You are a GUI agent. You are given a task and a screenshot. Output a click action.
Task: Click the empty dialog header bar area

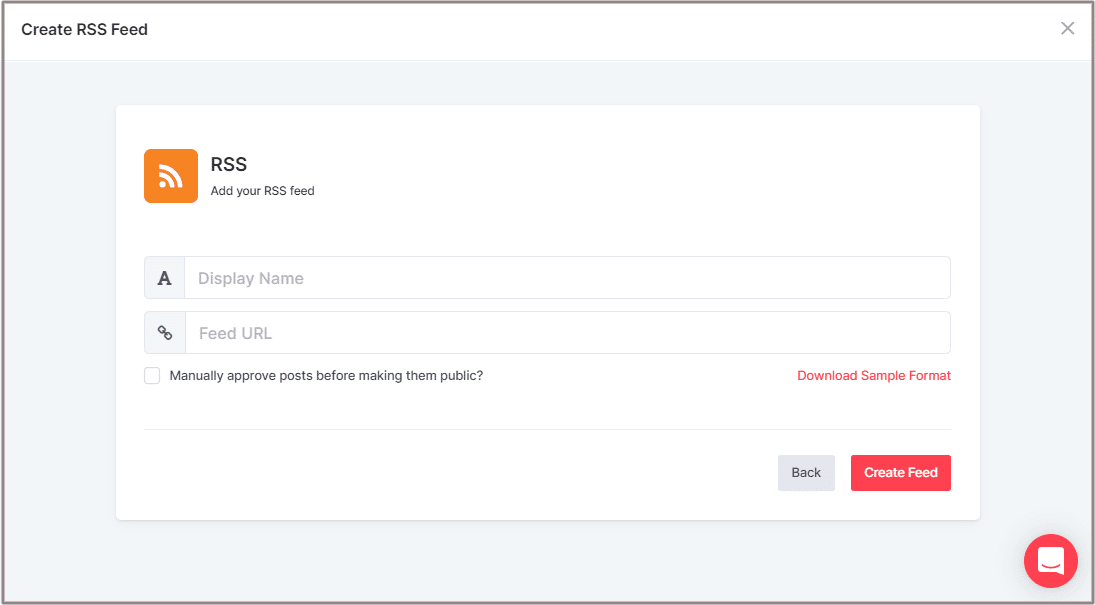point(600,30)
